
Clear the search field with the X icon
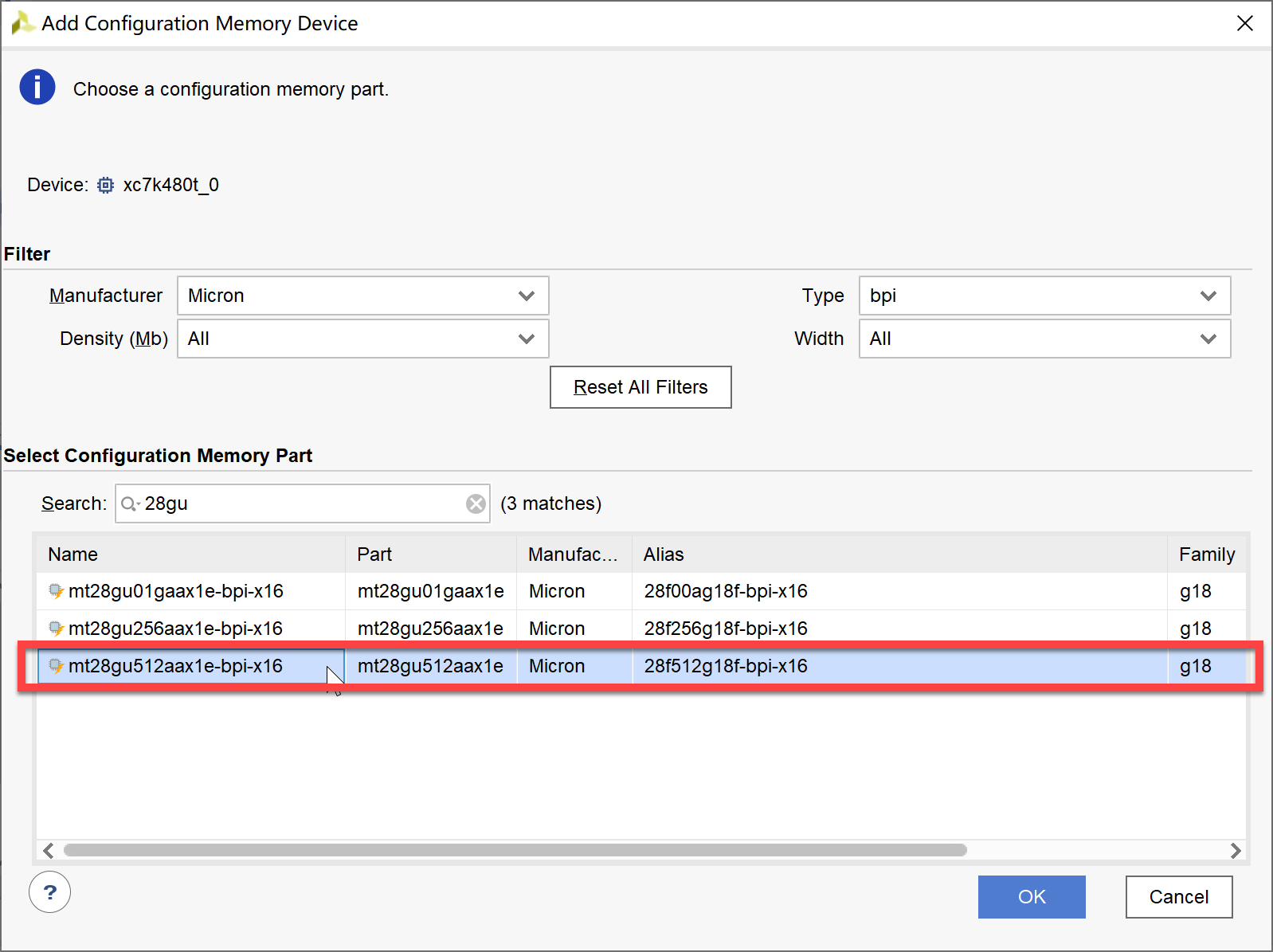click(x=476, y=504)
